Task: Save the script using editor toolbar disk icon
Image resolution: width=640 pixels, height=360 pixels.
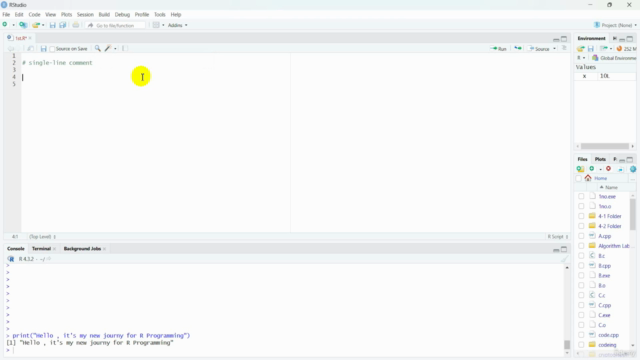Action: 43,49
